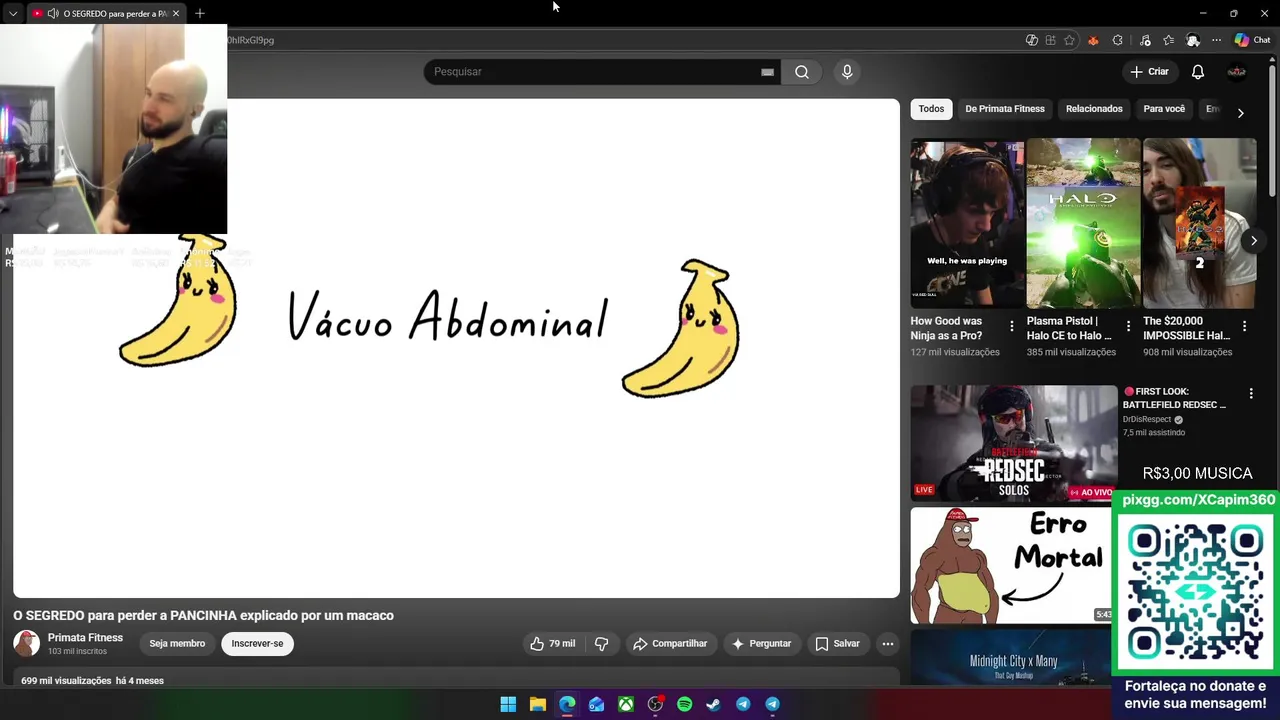The width and height of the screenshot is (1280, 720).
Task: Save video with Salvar button
Action: (837, 644)
